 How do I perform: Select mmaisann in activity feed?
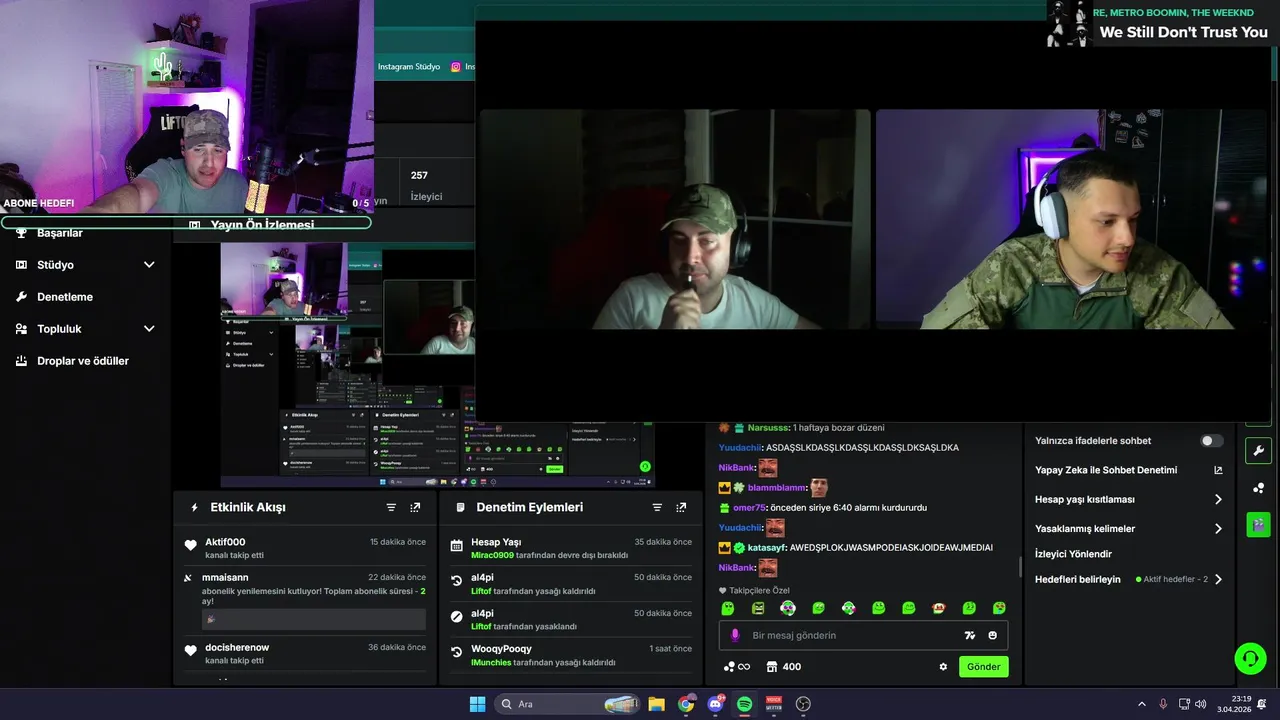coord(225,577)
